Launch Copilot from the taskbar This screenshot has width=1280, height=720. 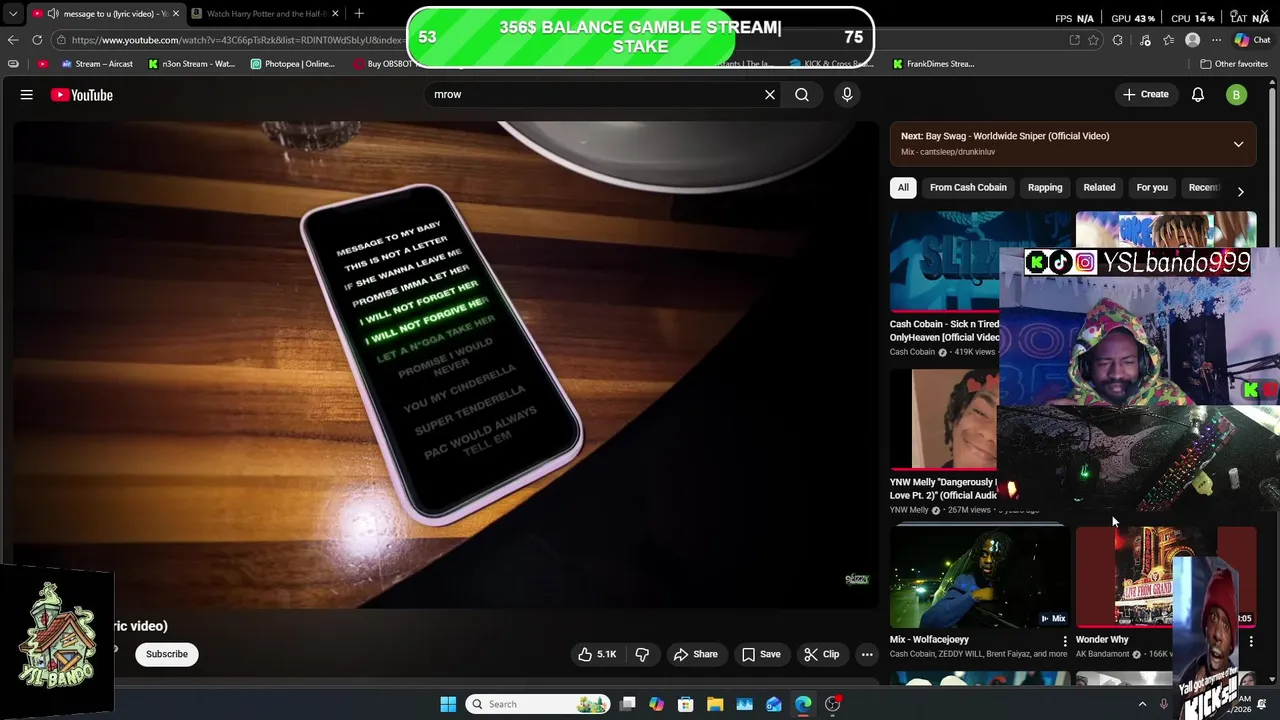coord(656,704)
